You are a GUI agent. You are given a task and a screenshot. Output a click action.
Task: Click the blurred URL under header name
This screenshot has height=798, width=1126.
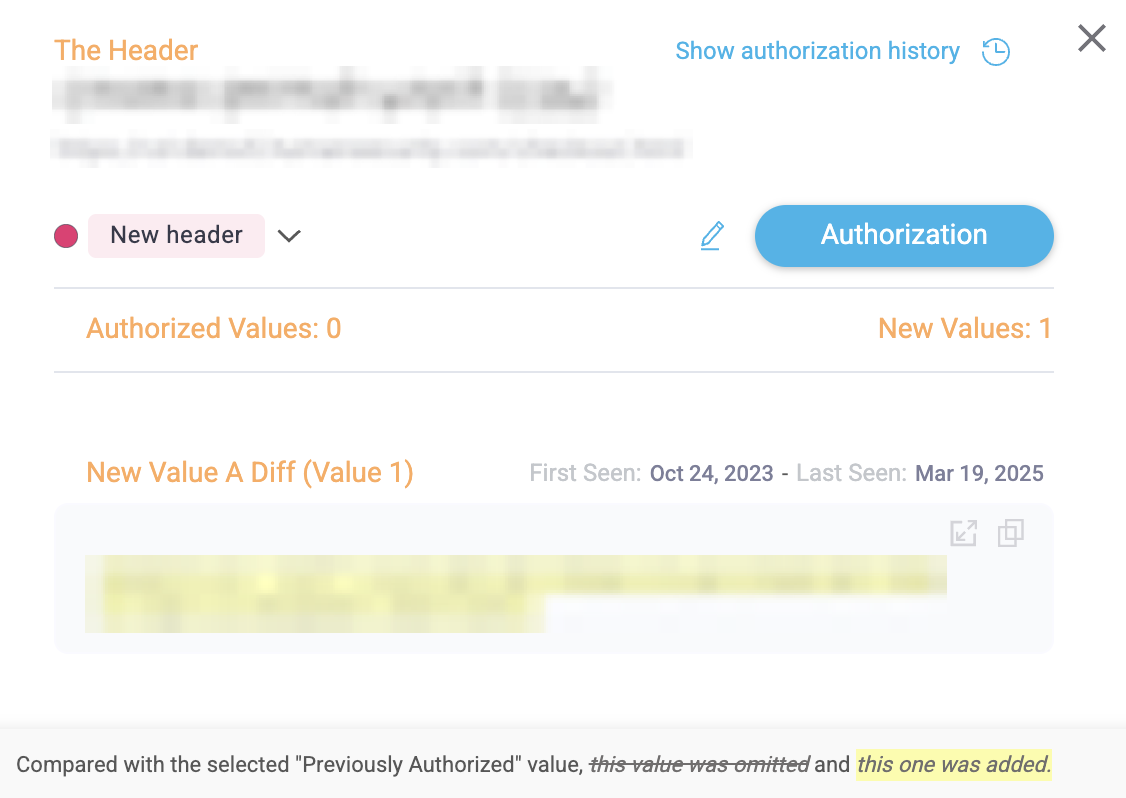[x=371, y=149]
